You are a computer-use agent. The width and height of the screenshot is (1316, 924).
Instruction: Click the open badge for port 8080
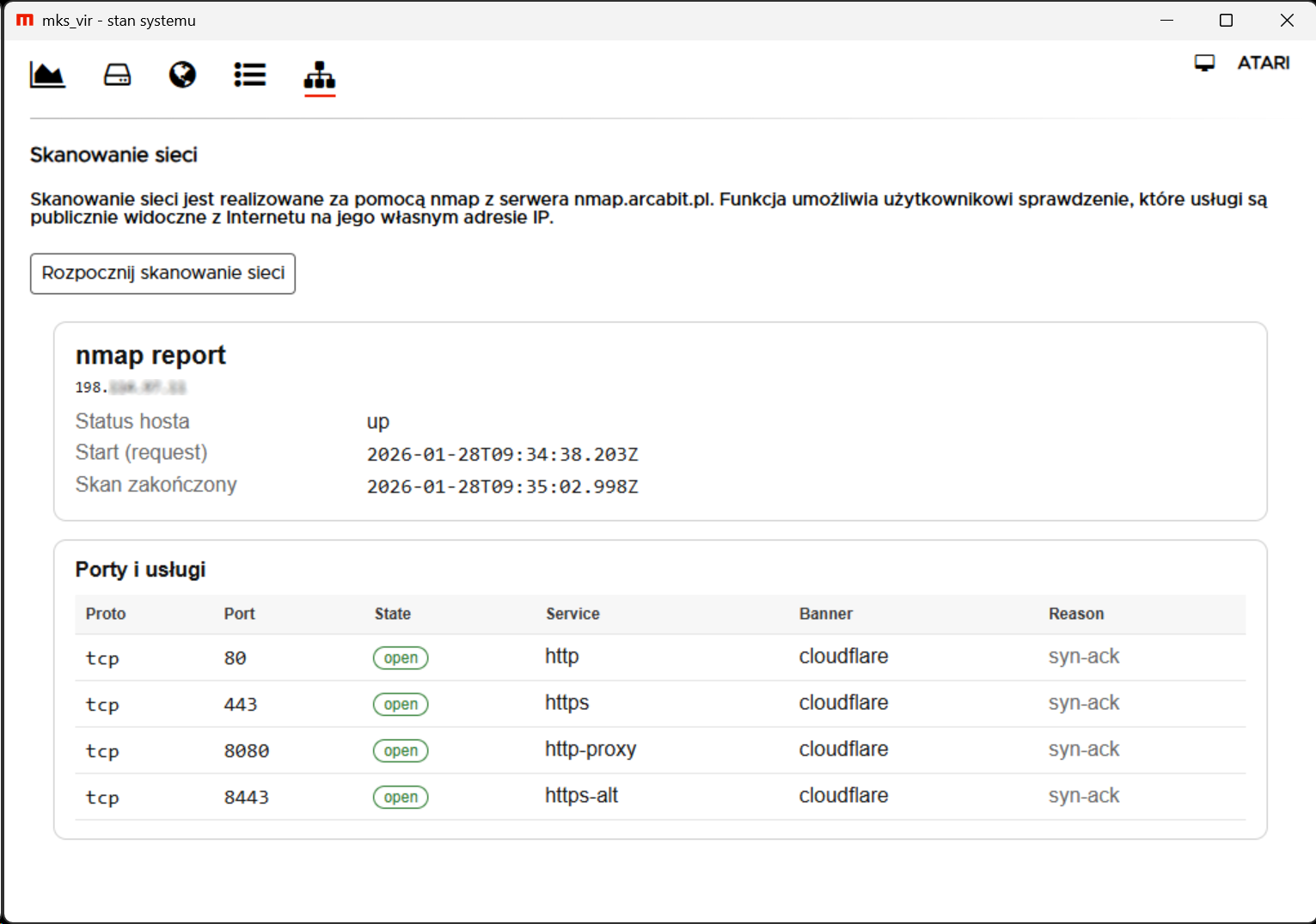point(401,751)
